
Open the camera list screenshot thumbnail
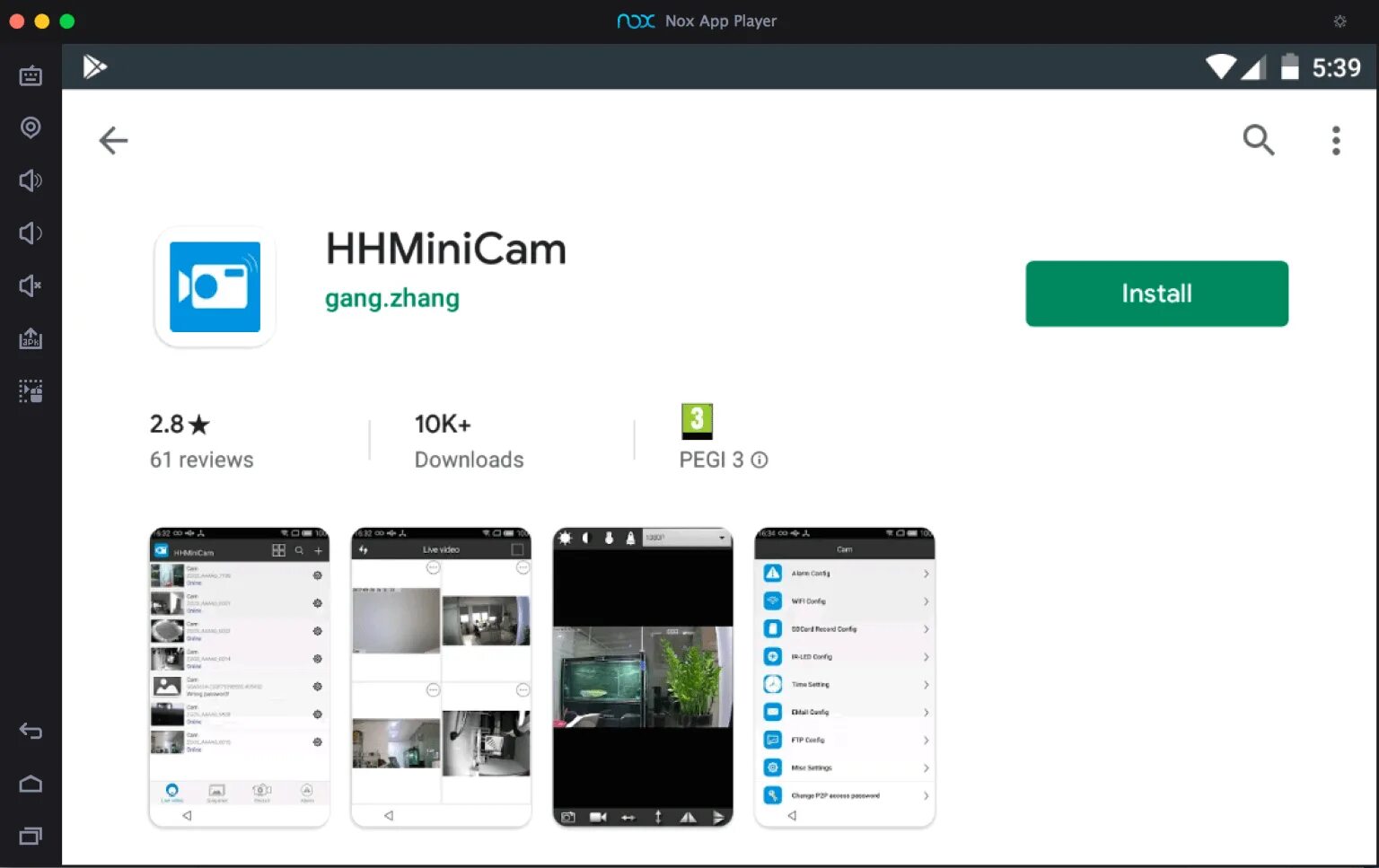click(x=239, y=677)
